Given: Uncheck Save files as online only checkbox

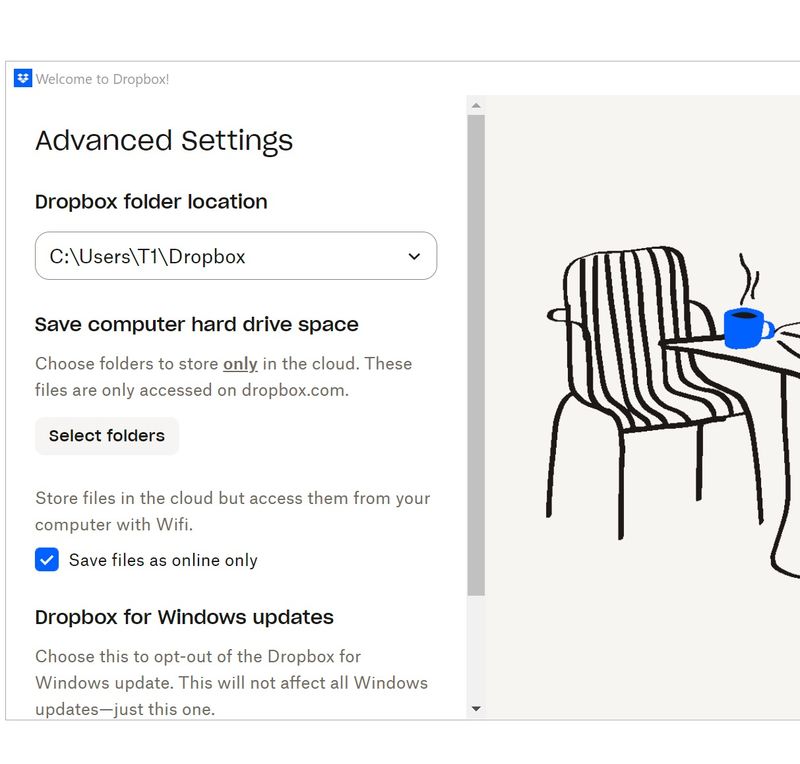Looking at the screenshot, I should click(x=47, y=560).
